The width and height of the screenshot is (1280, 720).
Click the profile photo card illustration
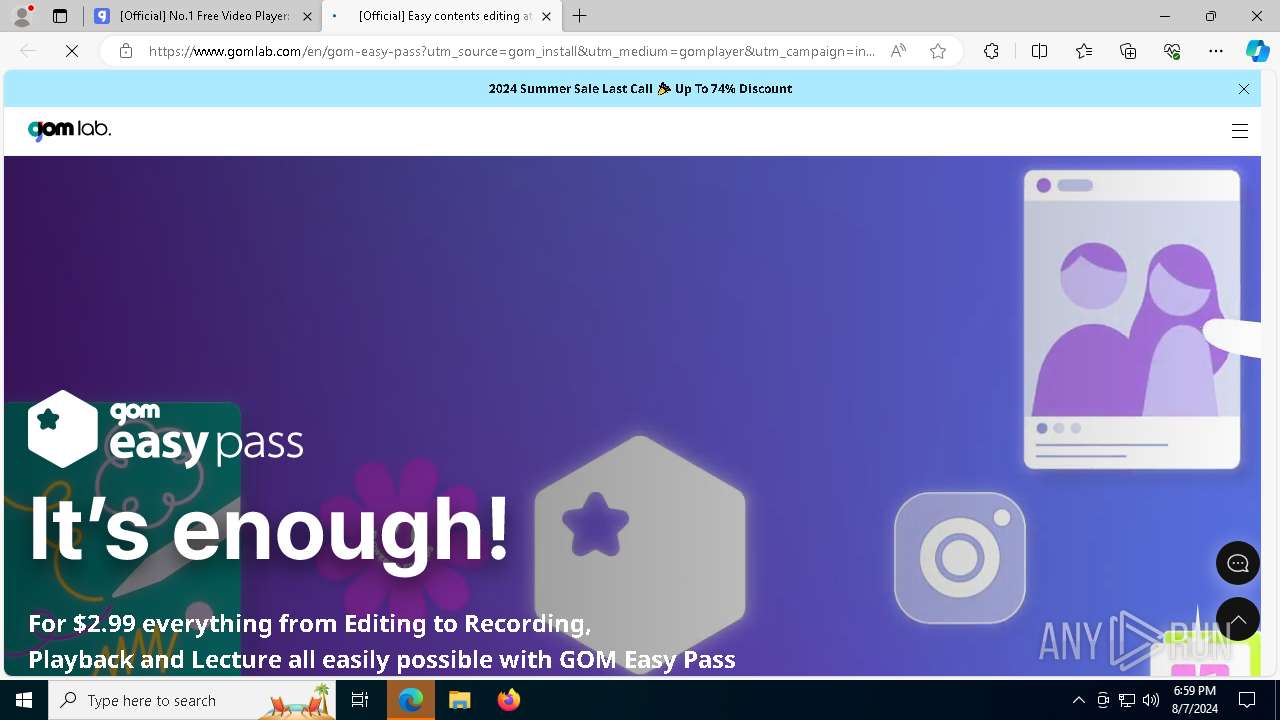point(1132,319)
